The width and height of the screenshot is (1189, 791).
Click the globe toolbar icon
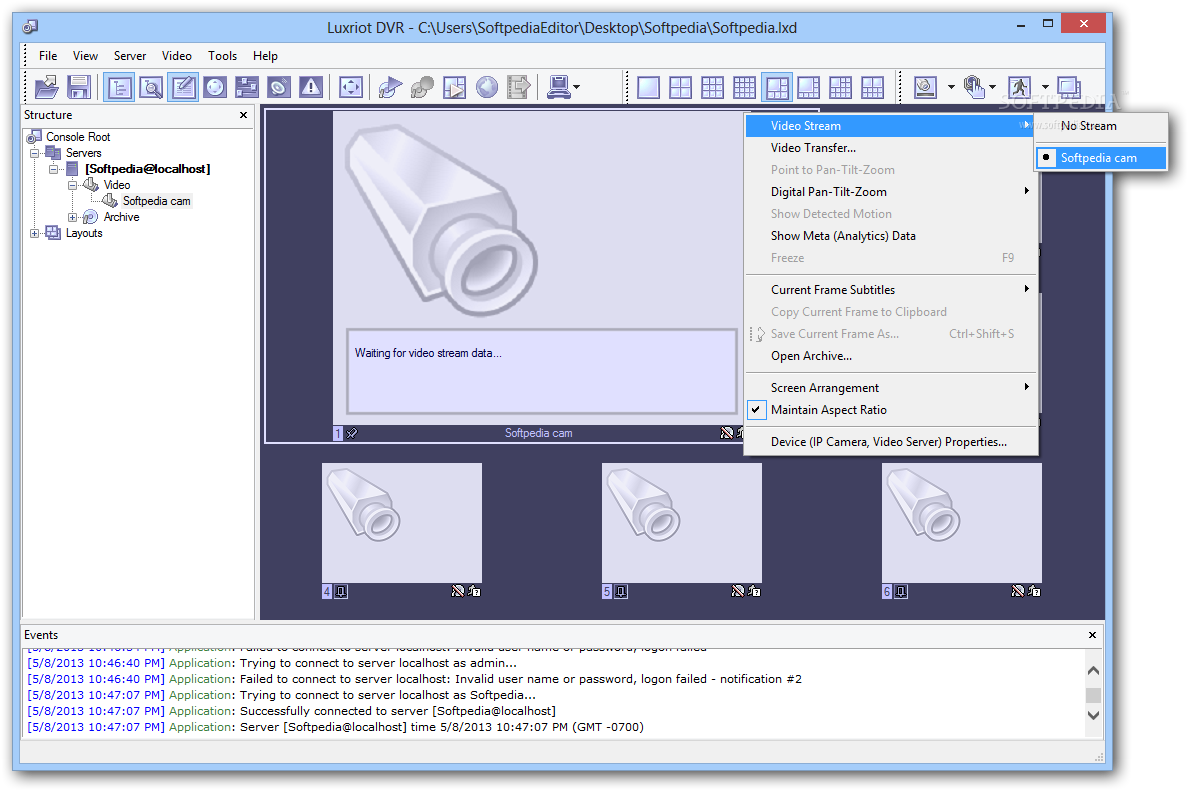tap(486, 87)
